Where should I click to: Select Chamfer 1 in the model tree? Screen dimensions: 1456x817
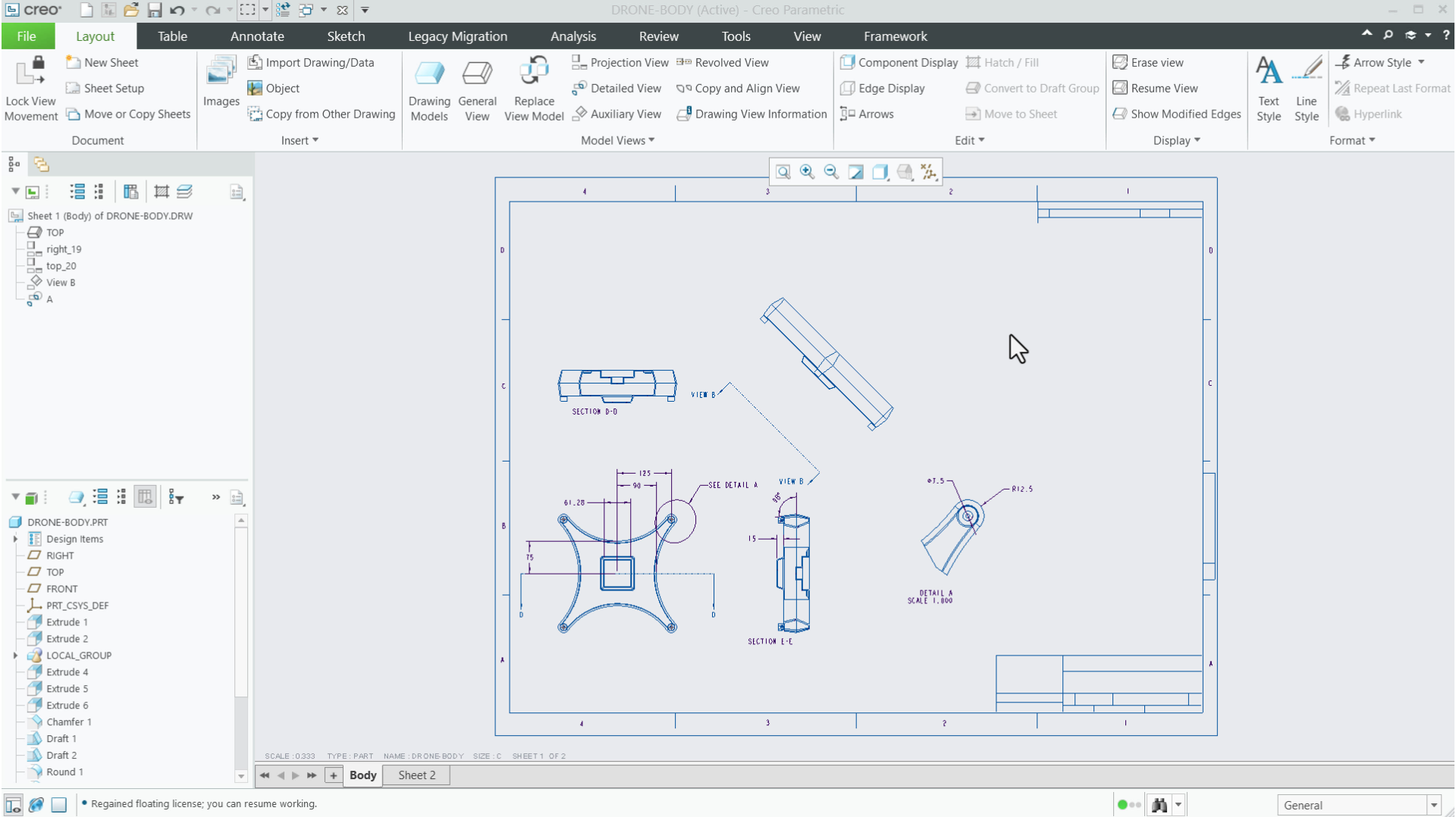click(x=68, y=722)
